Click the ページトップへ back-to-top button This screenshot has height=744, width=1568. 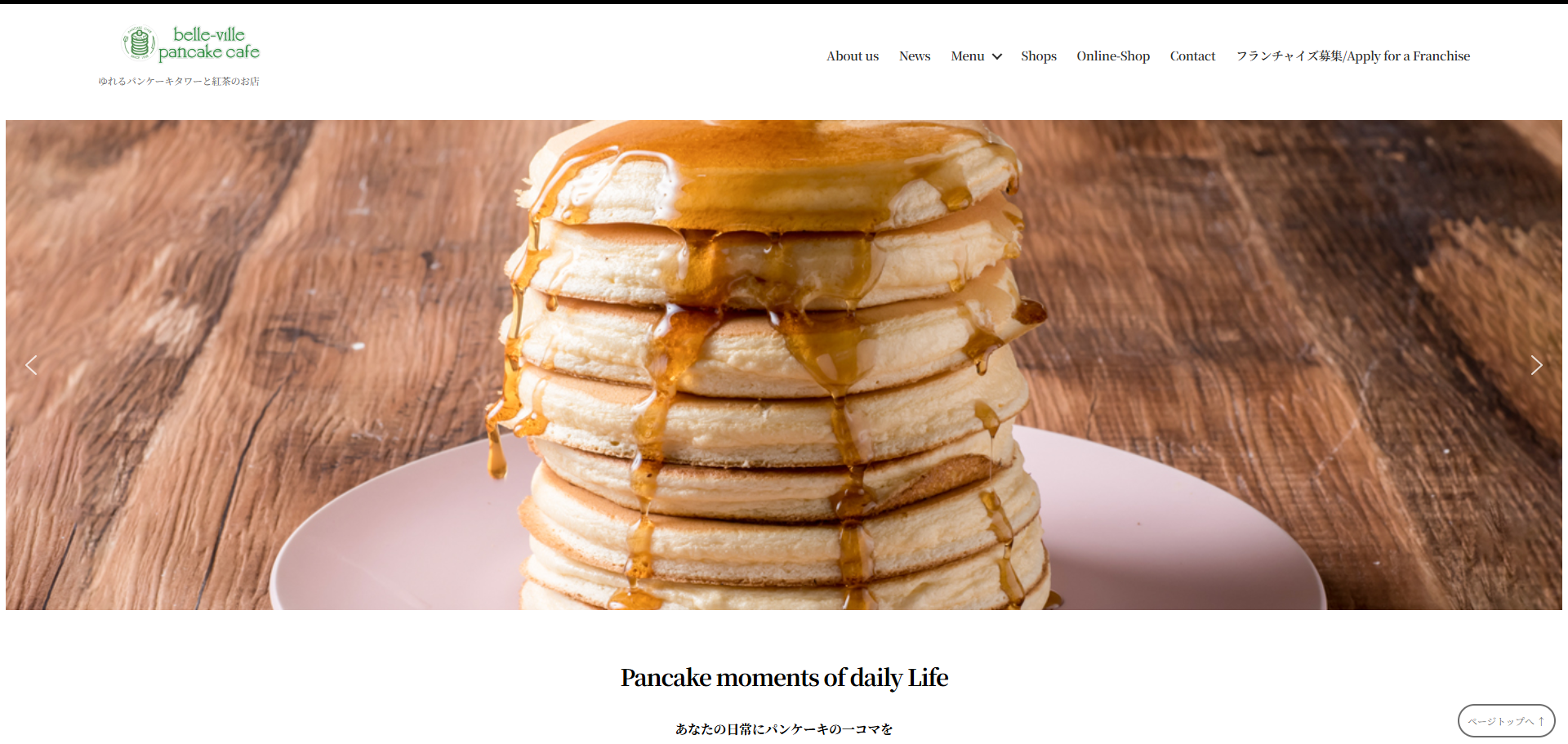click(x=1506, y=720)
